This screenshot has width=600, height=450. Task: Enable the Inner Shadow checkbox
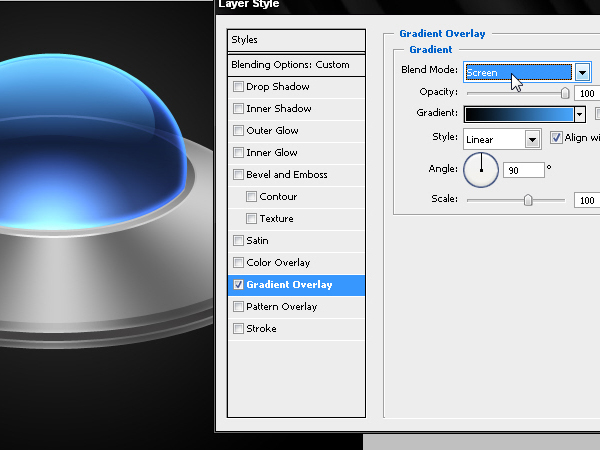[x=238, y=109]
